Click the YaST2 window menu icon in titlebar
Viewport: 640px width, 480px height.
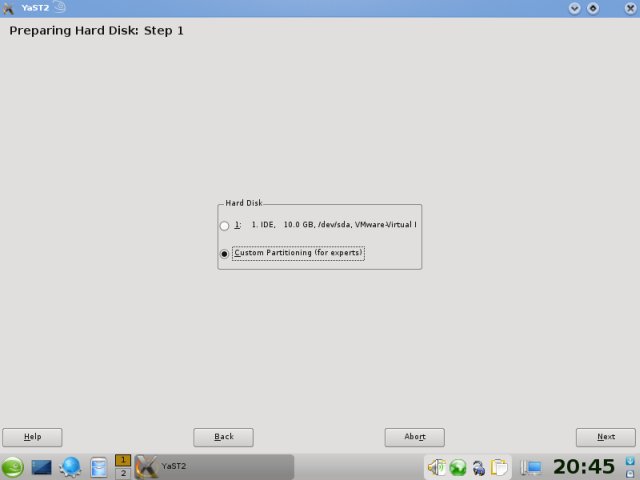click(8, 8)
